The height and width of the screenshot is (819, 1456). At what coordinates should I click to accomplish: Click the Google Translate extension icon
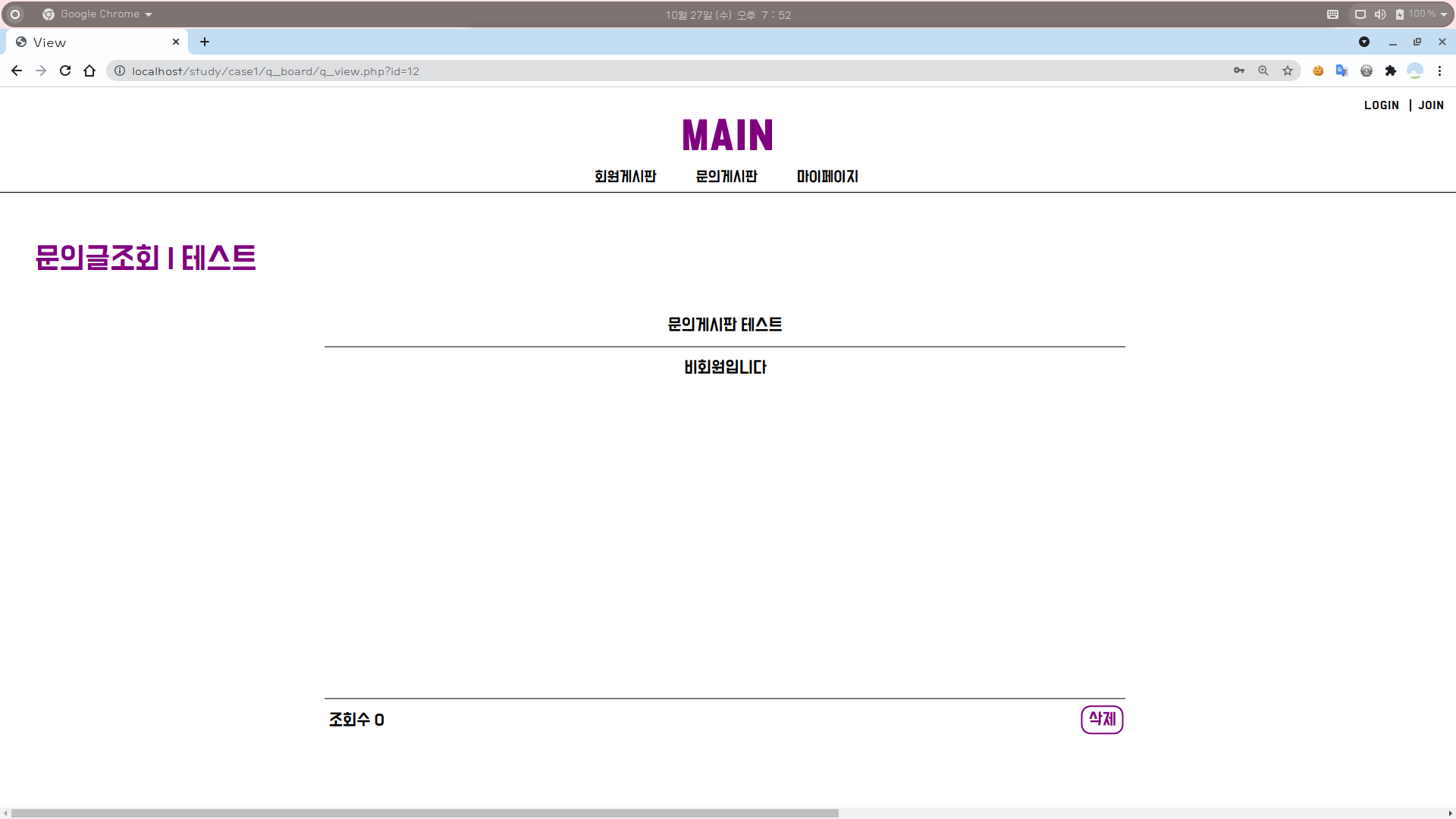tap(1342, 71)
